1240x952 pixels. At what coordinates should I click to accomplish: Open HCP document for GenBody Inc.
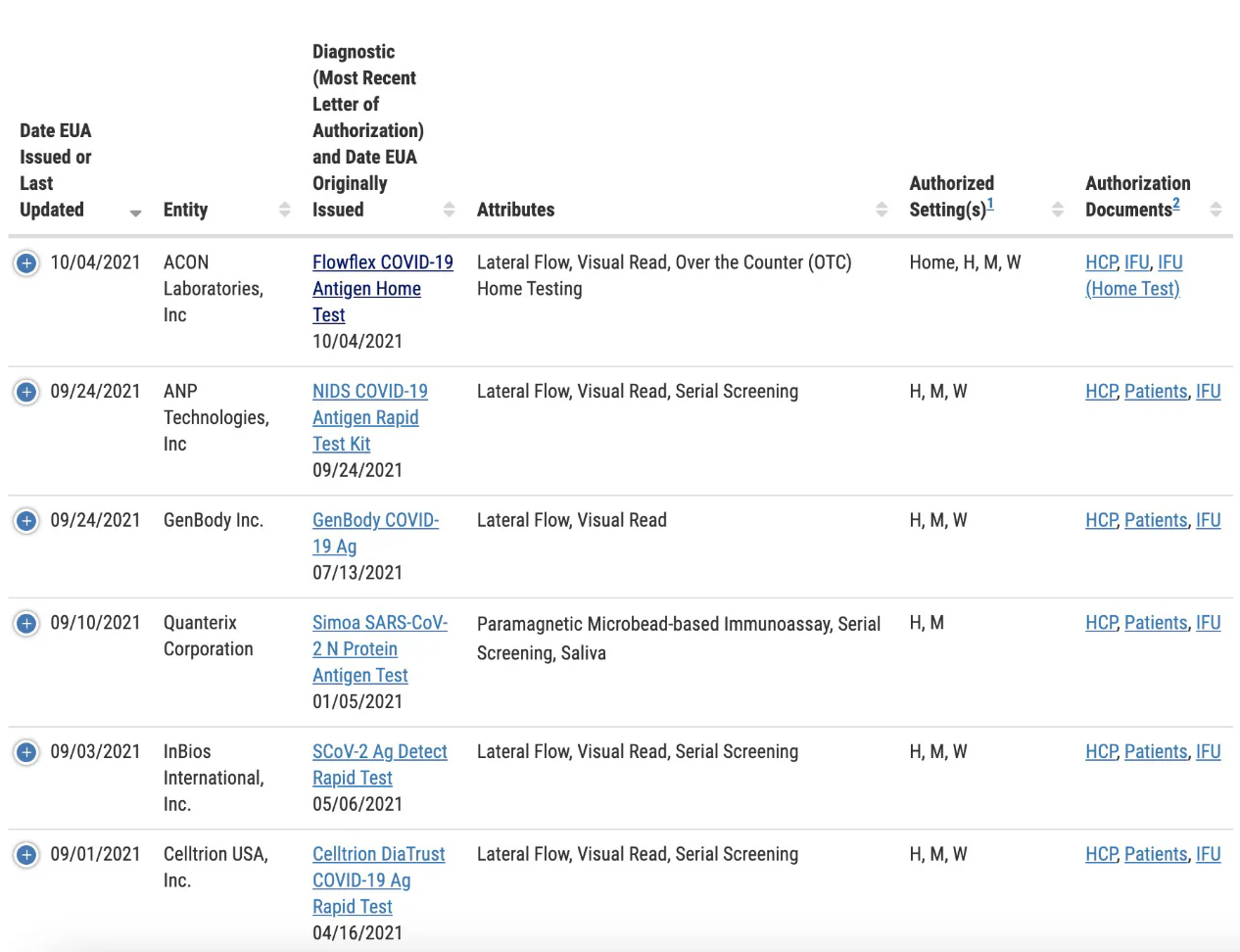[1101, 521]
